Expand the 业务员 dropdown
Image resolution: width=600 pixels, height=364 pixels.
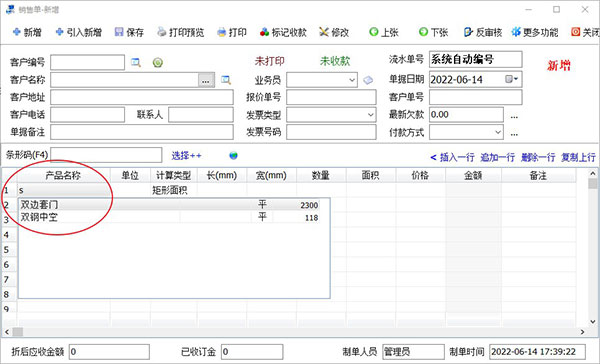point(352,80)
